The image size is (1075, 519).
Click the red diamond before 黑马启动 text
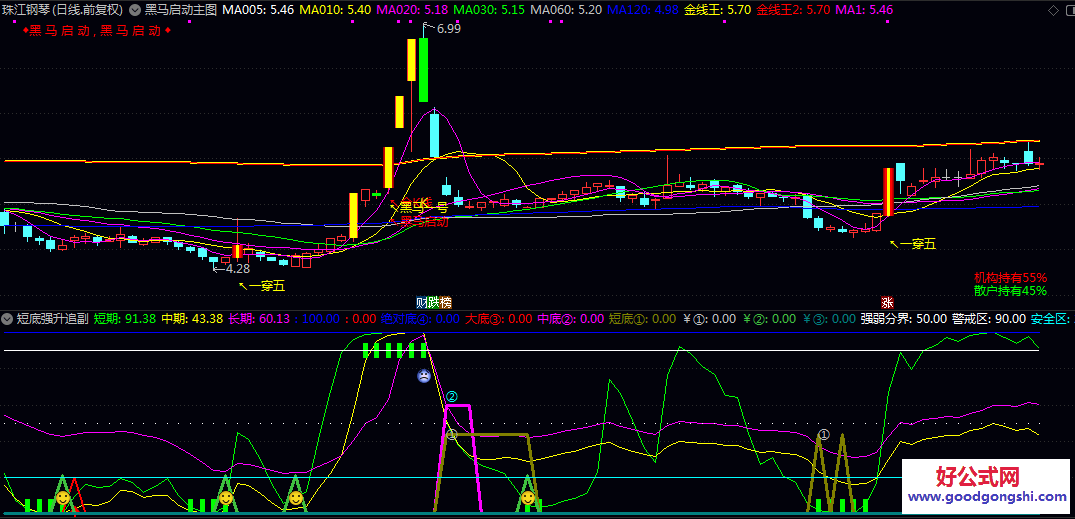pyautogui.click(x=25, y=30)
